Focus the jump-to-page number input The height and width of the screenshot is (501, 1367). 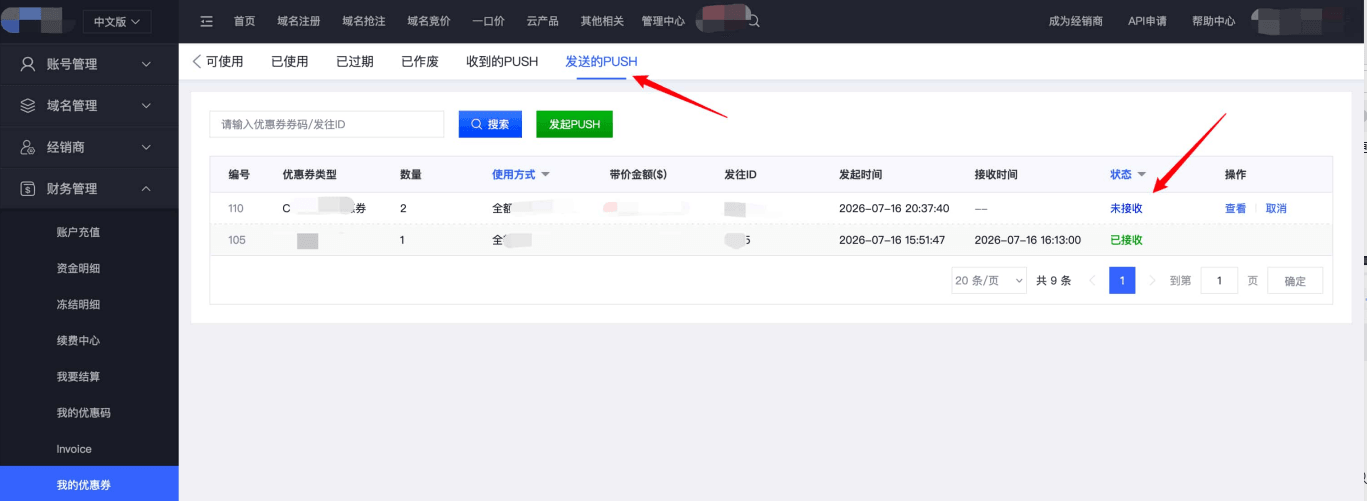(1219, 281)
